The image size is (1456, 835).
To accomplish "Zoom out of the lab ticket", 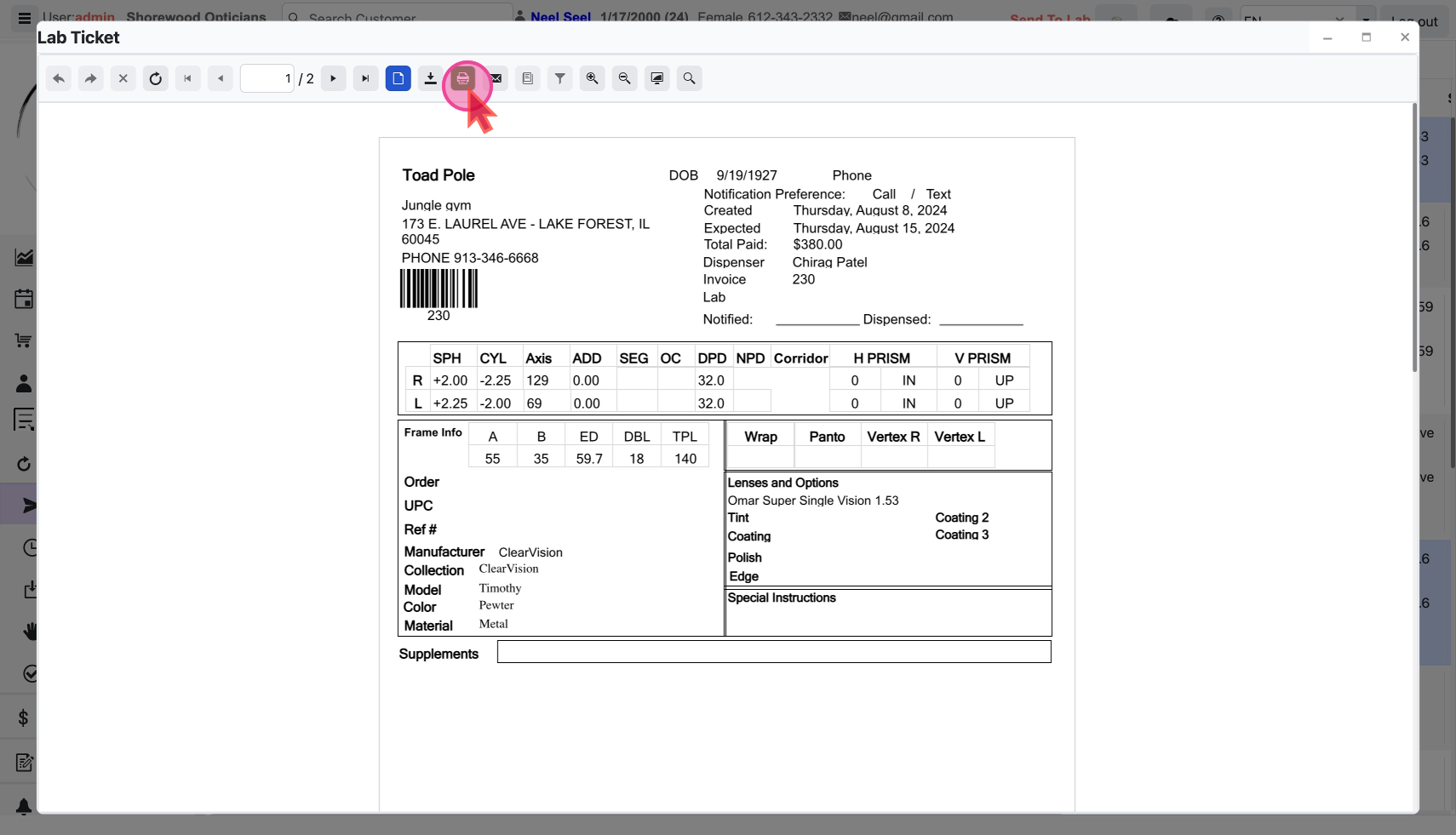I will (x=625, y=78).
